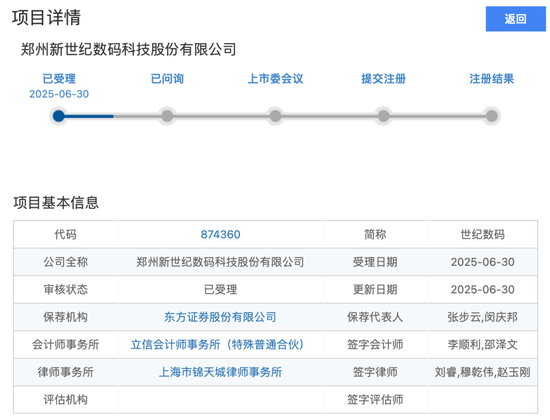Click the 律师事务所 label cell
Image resolution: width=550 pixels, height=420 pixels.
[66, 372]
